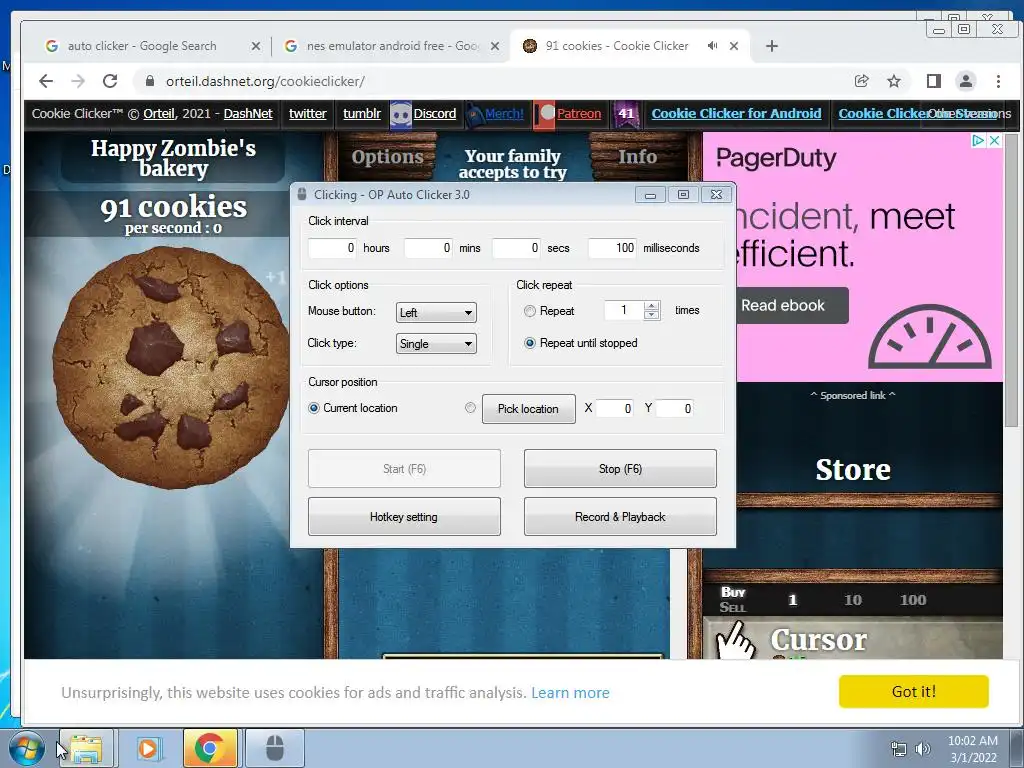The width and height of the screenshot is (1024, 768).
Task: Set buy amount to 1
Action: pos(792,600)
